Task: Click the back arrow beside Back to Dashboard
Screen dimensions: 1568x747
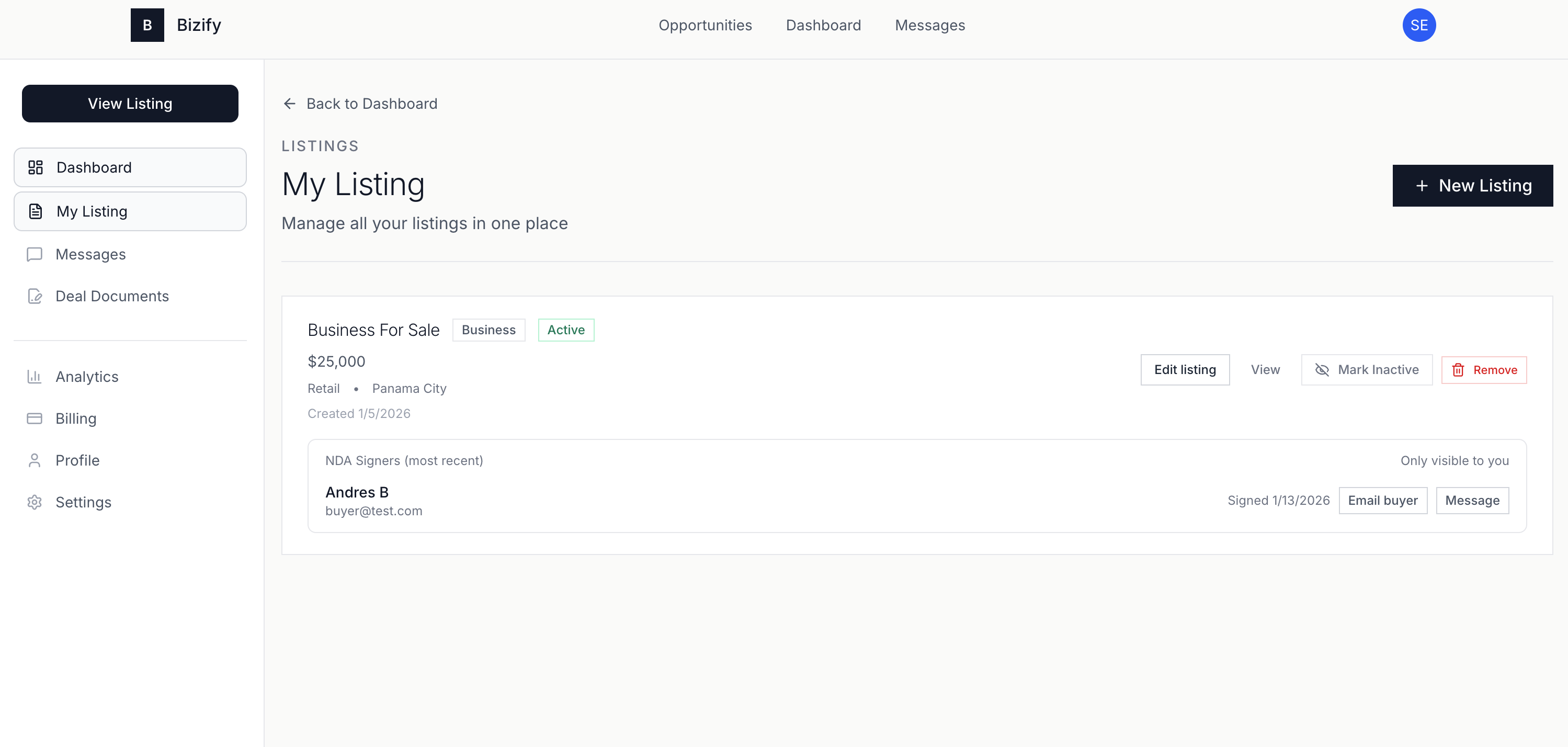Action: pos(289,104)
